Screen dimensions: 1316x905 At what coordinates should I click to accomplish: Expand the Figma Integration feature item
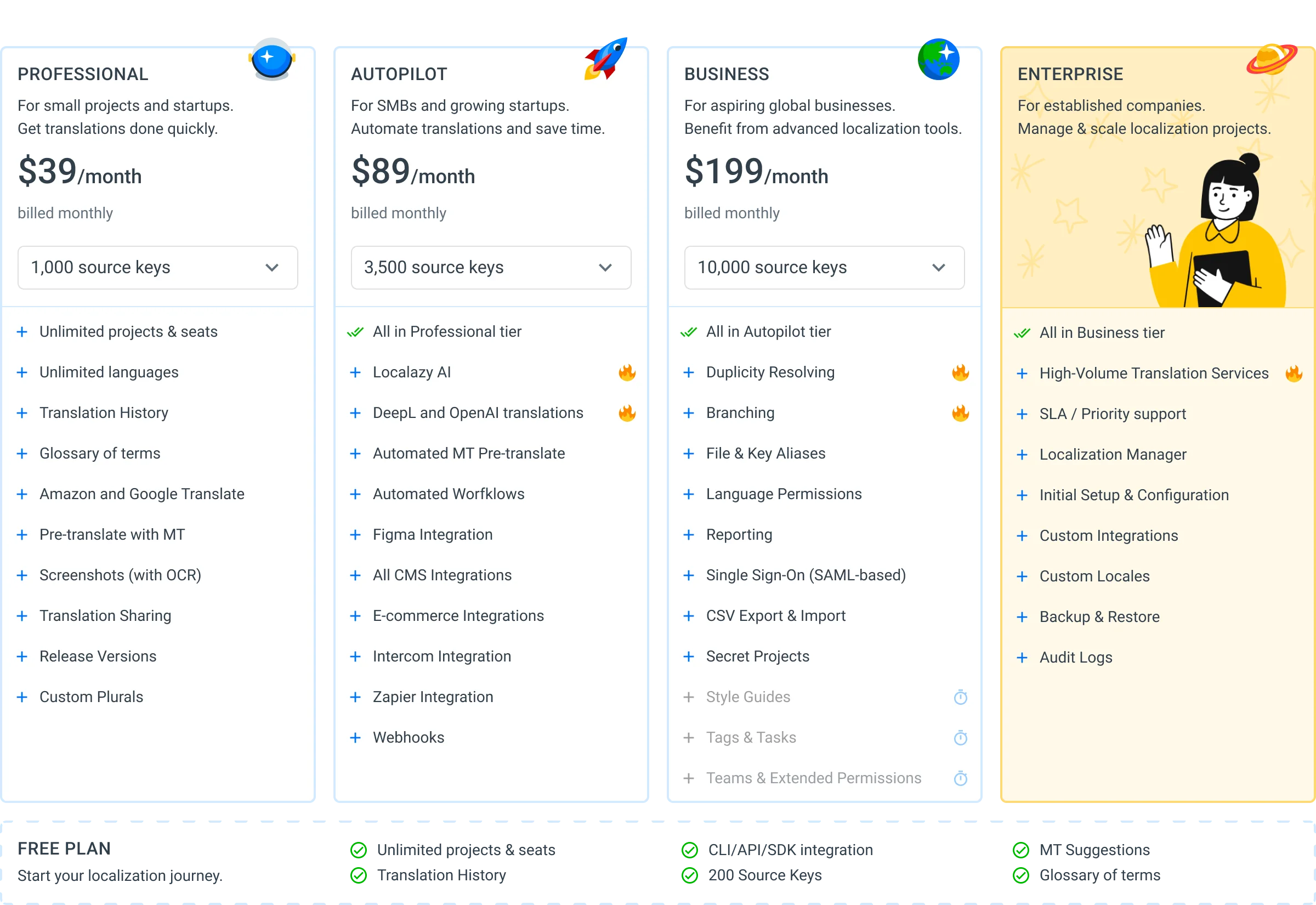point(433,535)
